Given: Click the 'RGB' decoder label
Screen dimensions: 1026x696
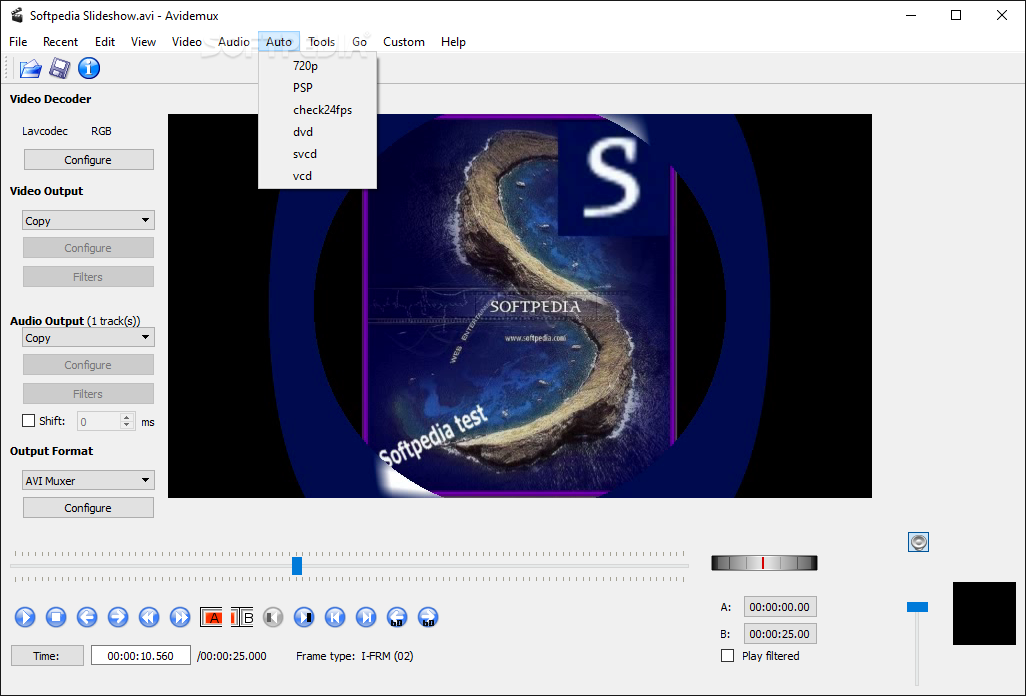Looking at the screenshot, I should click(x=101, y=131).
